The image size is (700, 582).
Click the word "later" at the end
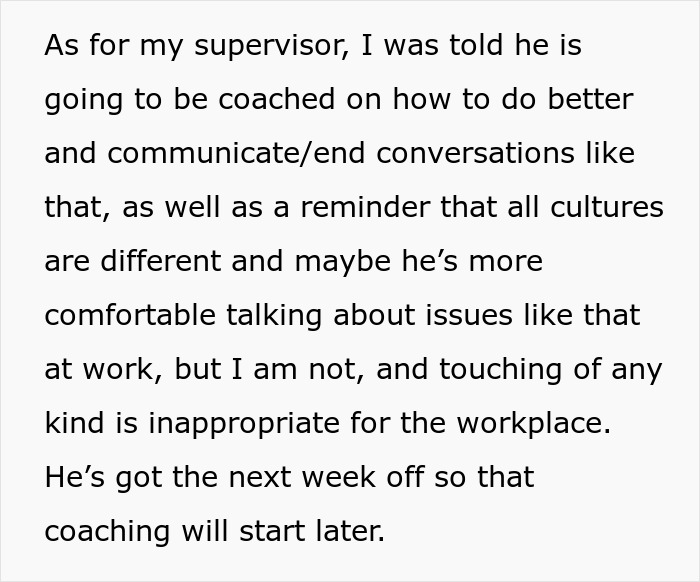coord(346,531)
